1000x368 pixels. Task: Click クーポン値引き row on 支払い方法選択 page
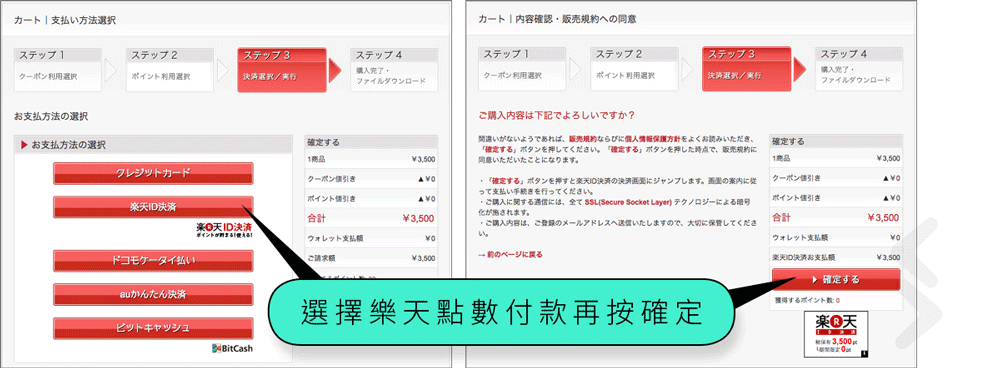point(371,179)
